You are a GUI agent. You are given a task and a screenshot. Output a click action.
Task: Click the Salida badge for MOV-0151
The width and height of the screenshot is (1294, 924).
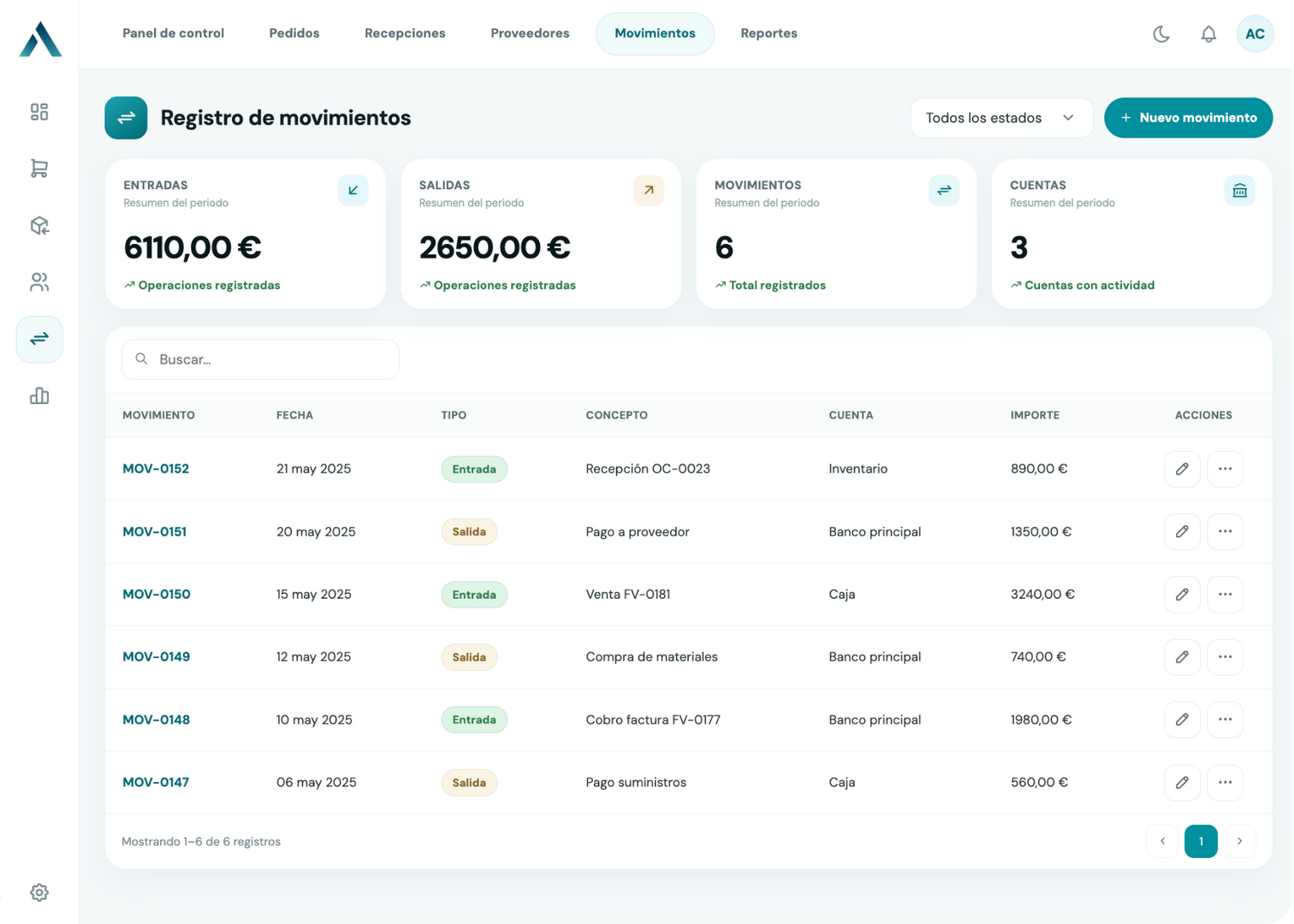pyautogui.click(x=469, y=531)
